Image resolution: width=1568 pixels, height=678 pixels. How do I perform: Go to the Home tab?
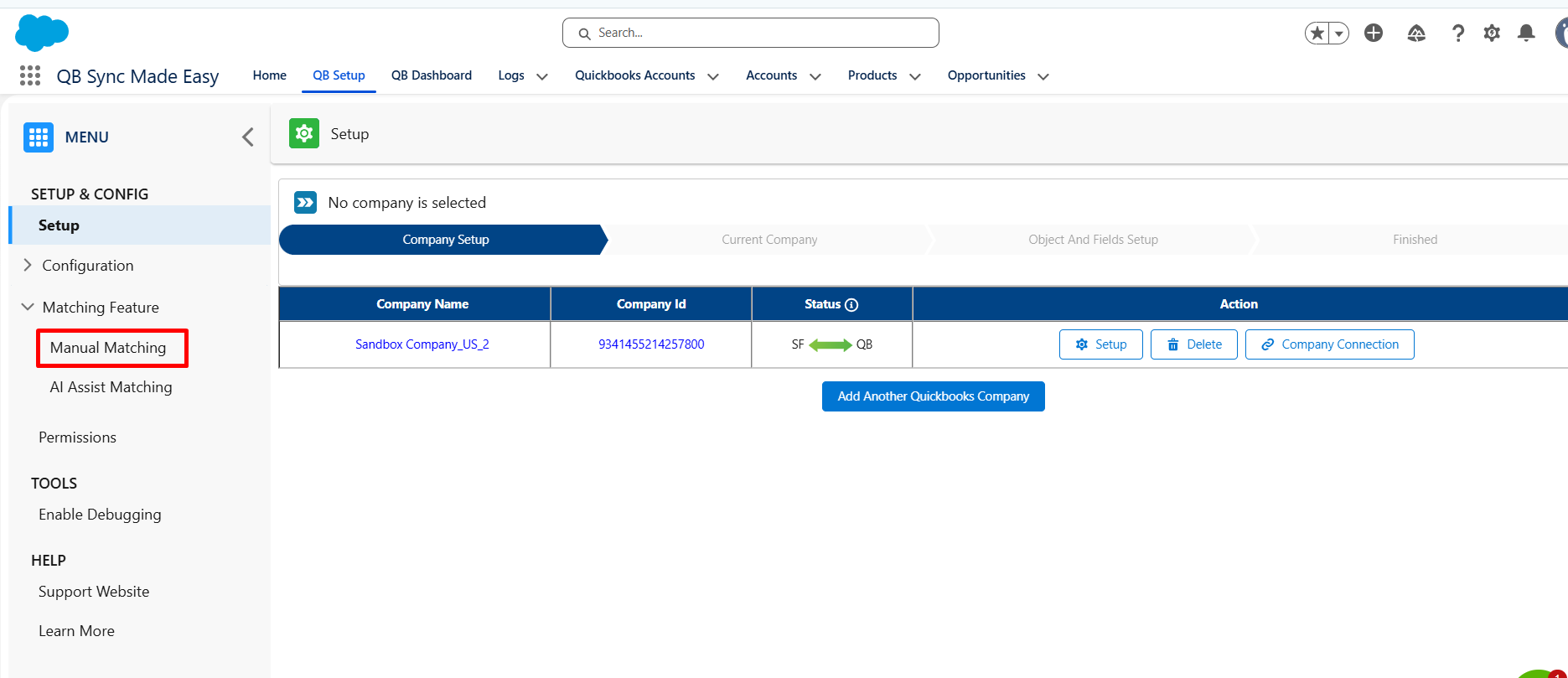tap(270, 75)
